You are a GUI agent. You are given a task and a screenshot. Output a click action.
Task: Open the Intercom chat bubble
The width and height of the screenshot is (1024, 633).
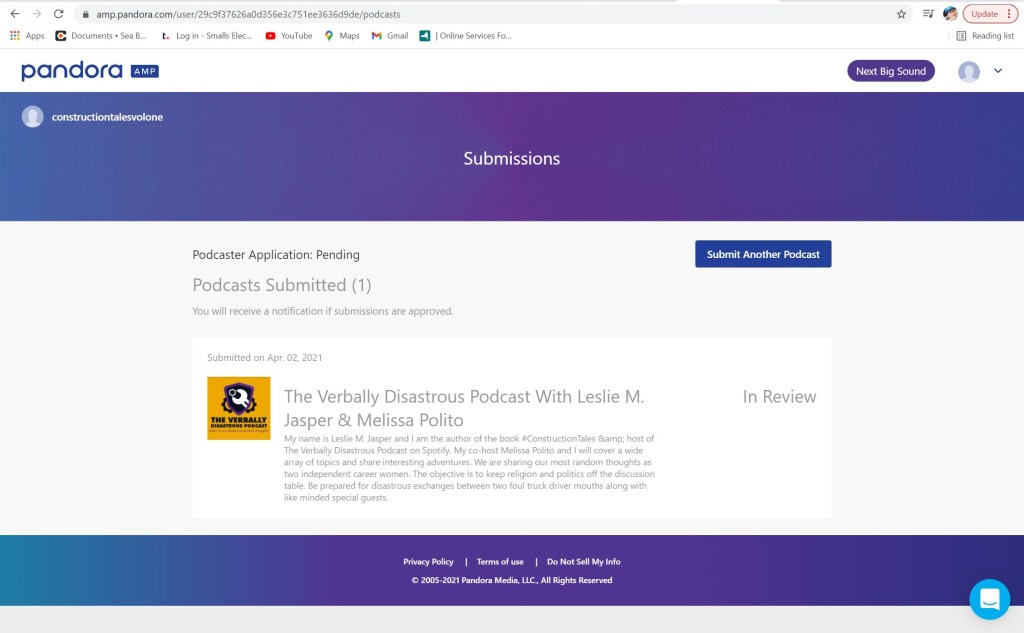(989, 599)
